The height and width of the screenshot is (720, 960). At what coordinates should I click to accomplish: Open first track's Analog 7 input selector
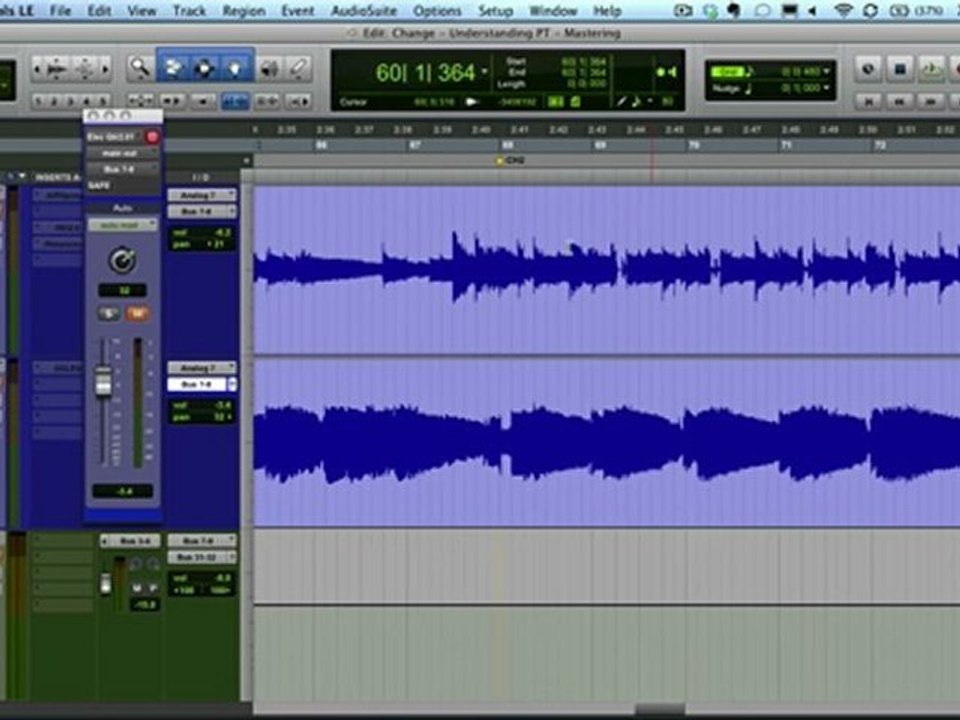[x=201, y=195]
